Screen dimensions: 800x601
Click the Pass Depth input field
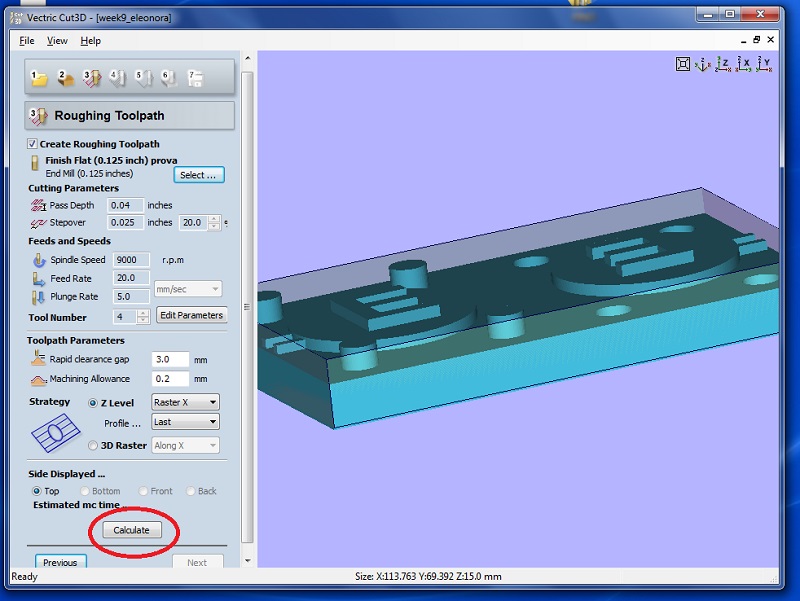[x=125, y=205]
